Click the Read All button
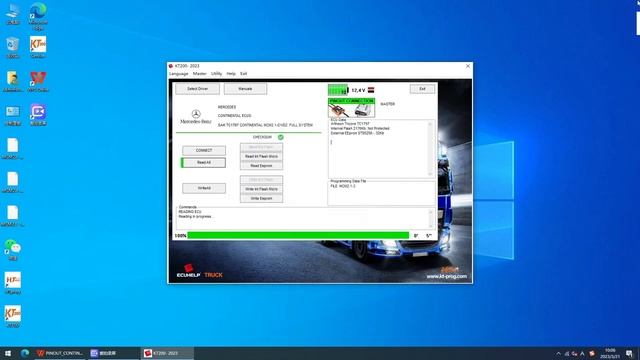 204,163
